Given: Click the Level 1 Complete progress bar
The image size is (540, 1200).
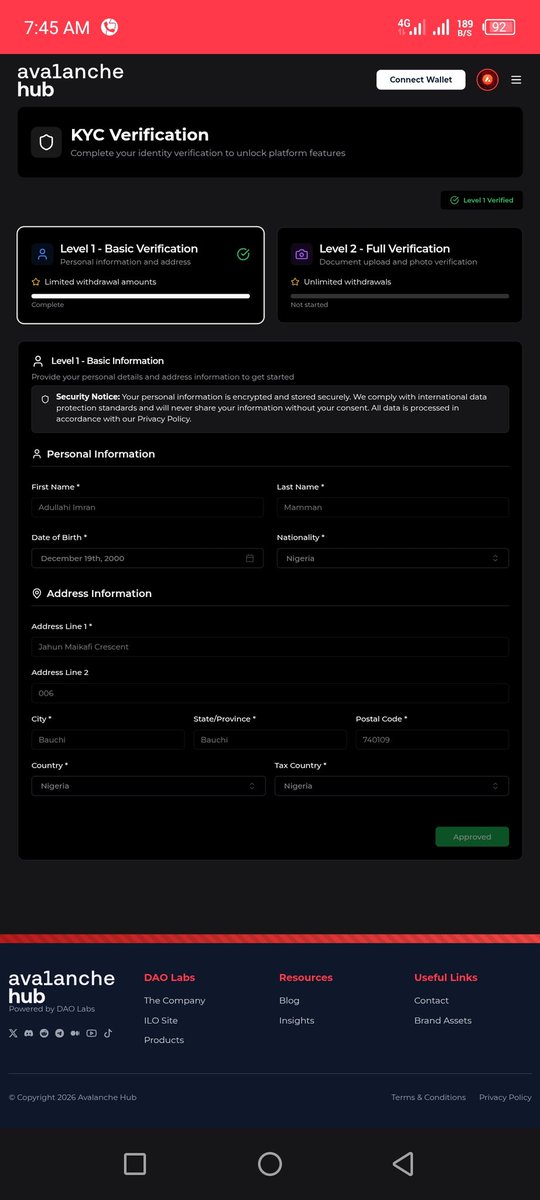Looking at the screenshot, I should click(141, 296).
